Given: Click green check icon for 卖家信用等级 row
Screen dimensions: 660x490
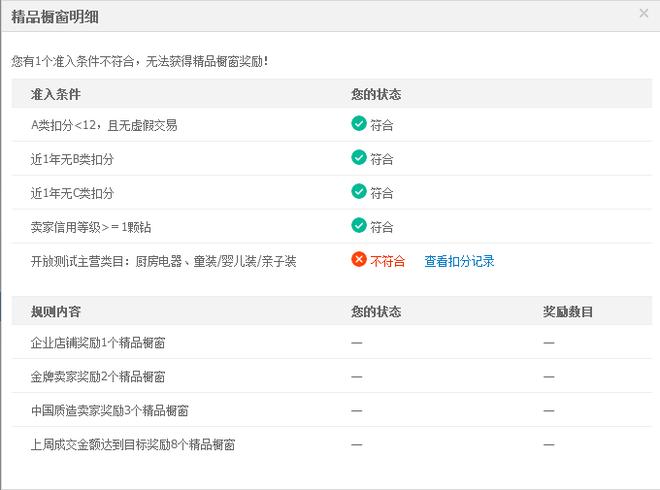Looking at the screenshot, I should click(359, 225).
